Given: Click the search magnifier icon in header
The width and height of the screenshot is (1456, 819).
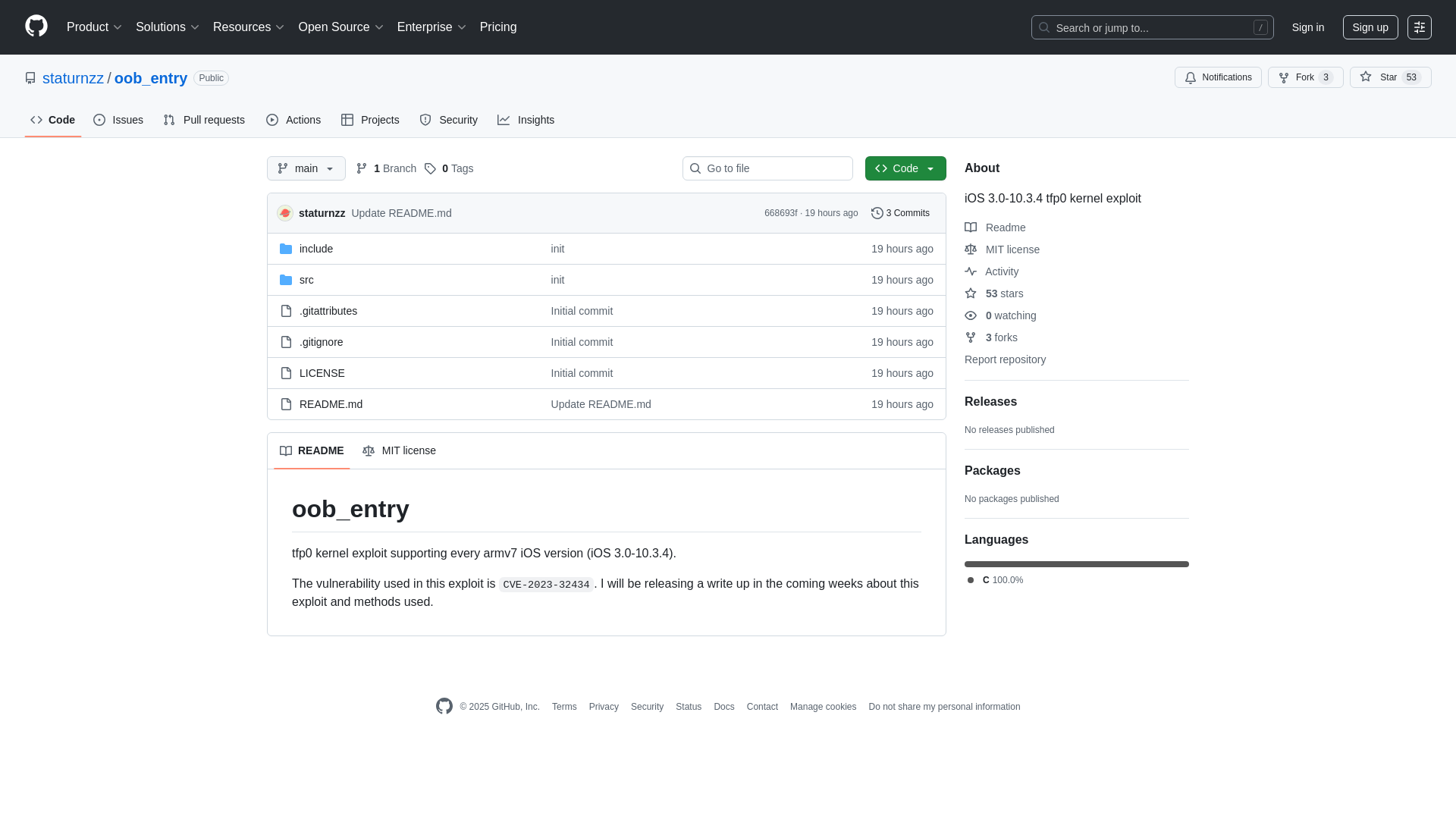Looking at the screenshot, I should coord(1044,27).
